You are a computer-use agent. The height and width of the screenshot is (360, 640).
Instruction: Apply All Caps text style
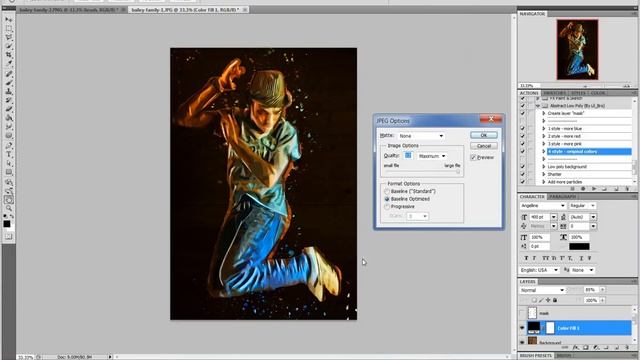pos(545,258)
